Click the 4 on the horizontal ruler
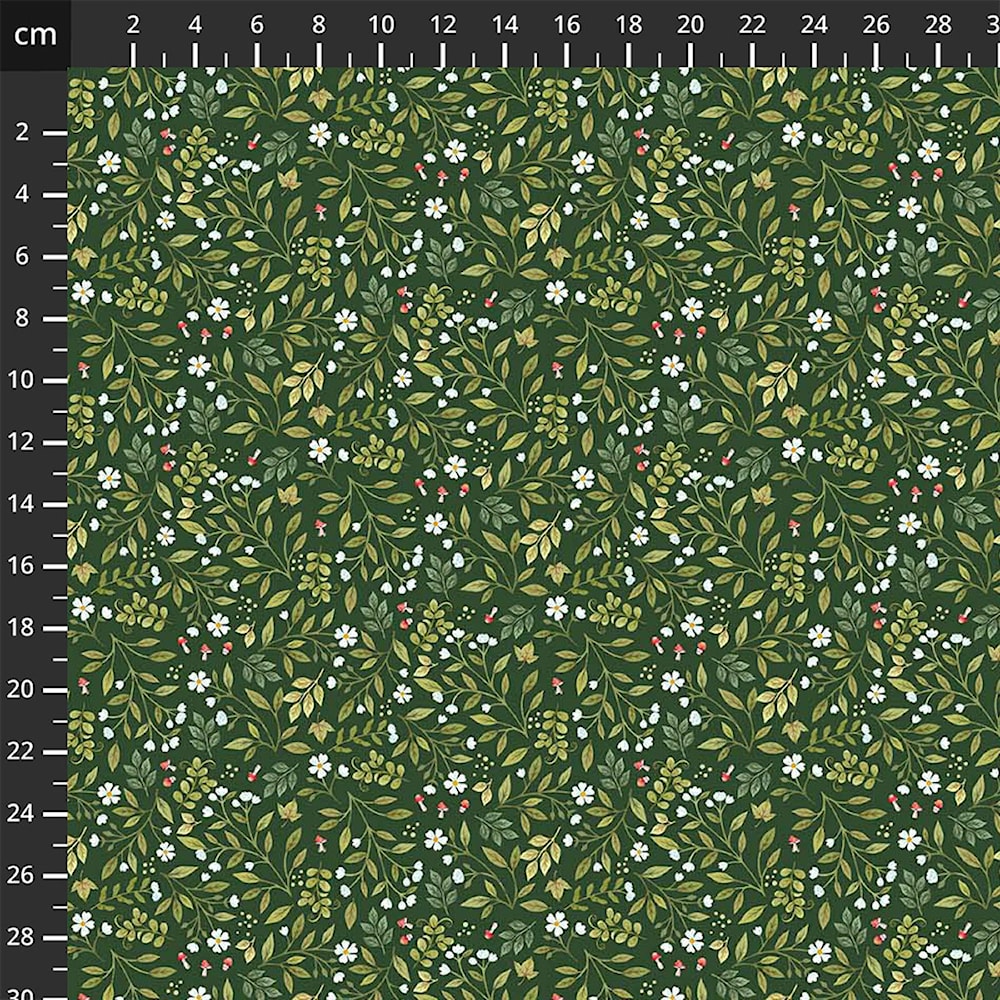 click(195, 26)
